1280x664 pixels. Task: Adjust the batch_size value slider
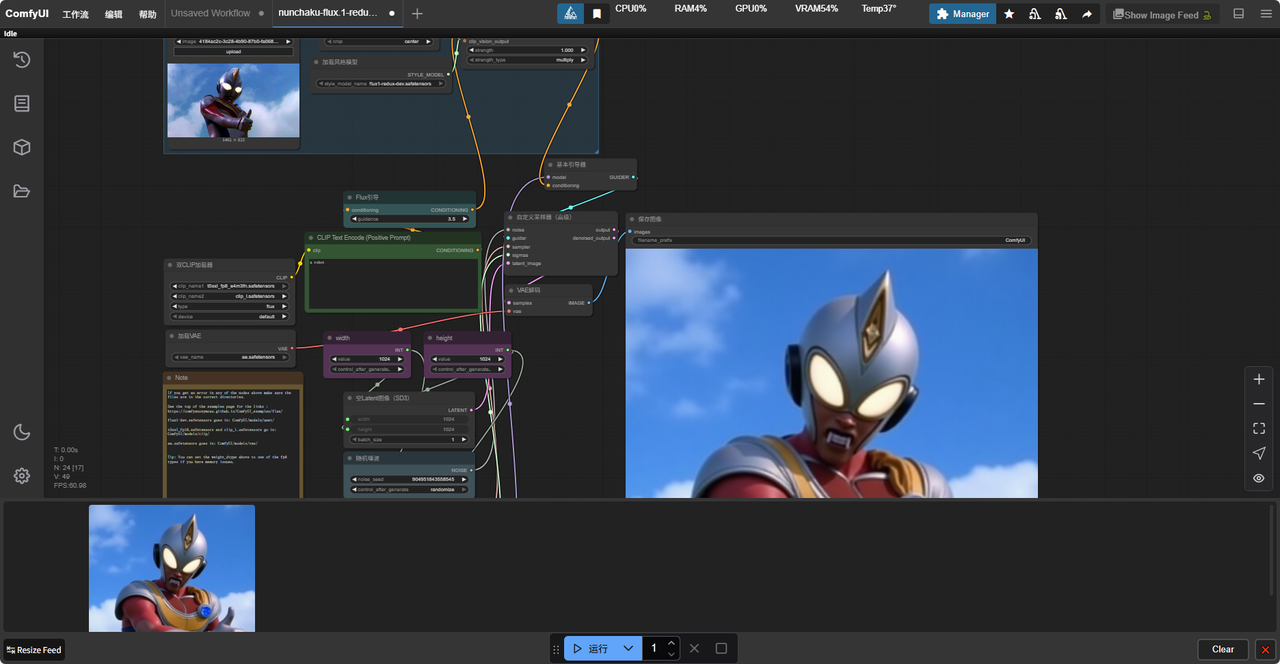pos(408,439)
